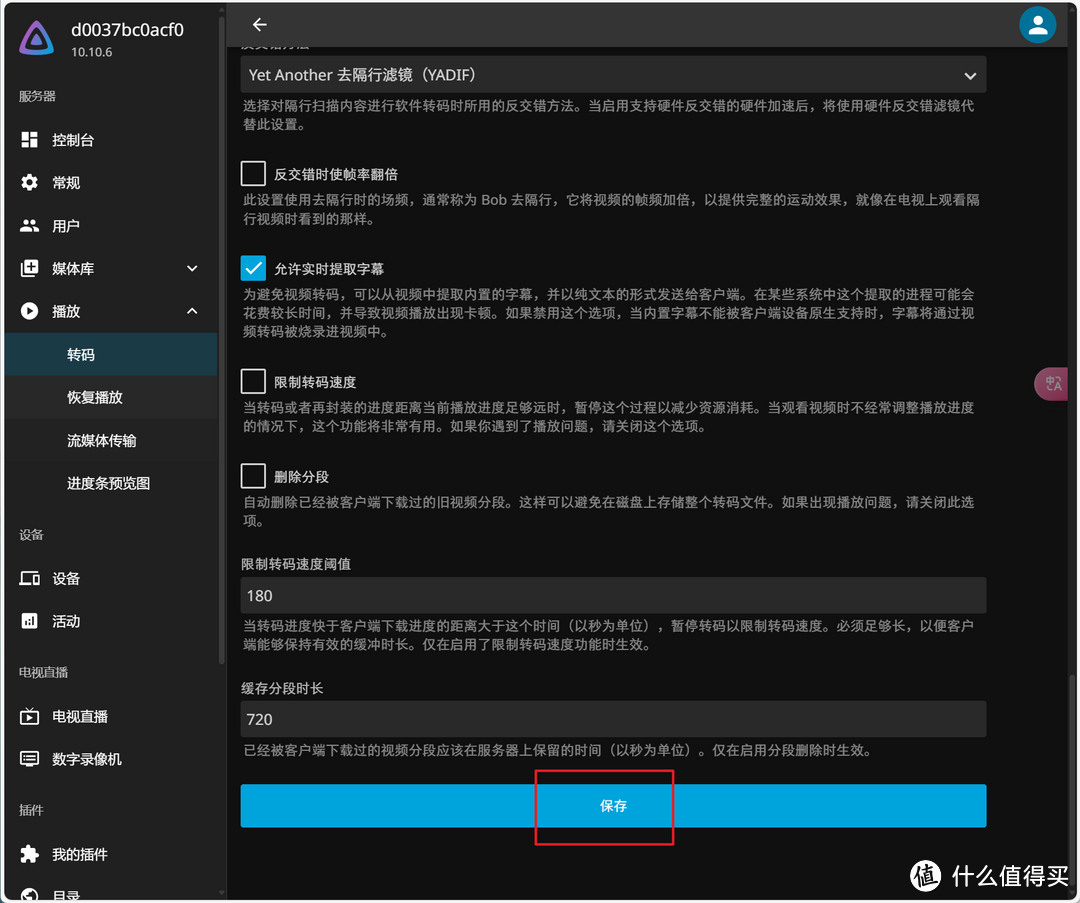Open the 用户 management section
1080x903 pixels.
point(71,225)
